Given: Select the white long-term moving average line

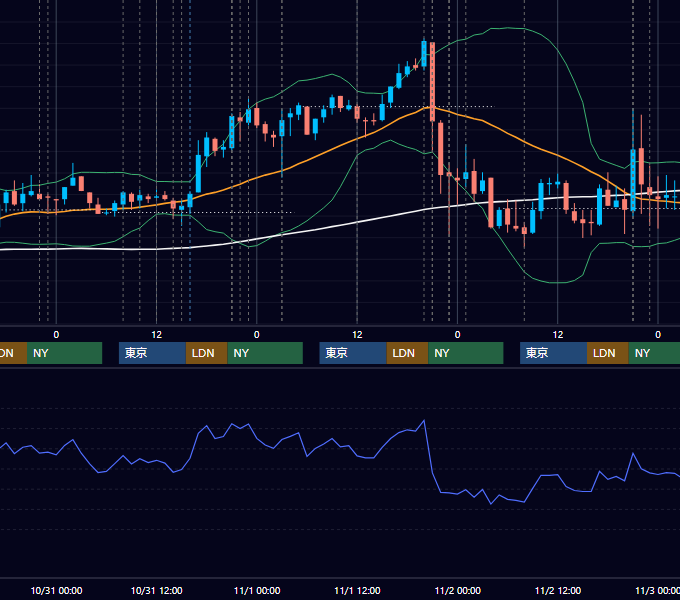Looking at the screenshot, I should (x=356, y=222).
